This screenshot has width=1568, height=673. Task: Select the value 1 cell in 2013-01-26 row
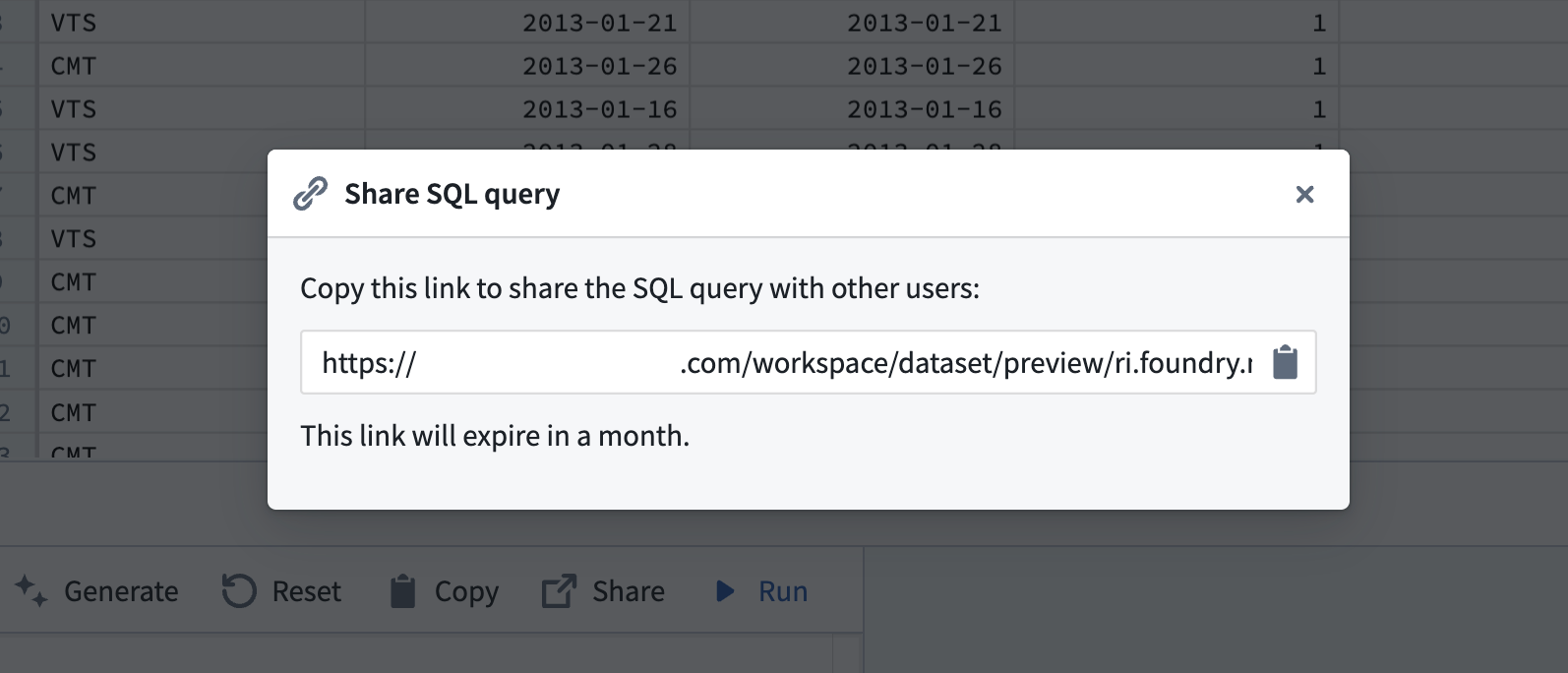point(1319,66)
